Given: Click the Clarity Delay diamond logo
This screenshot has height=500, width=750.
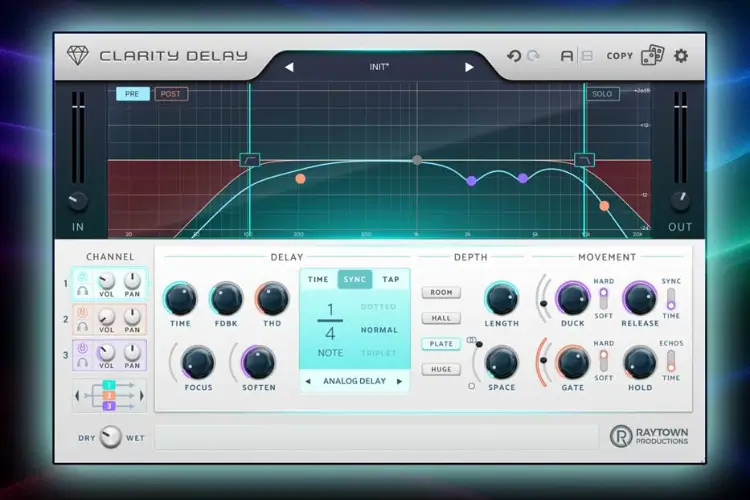Looking at the screenshot, I should point(77,56).
